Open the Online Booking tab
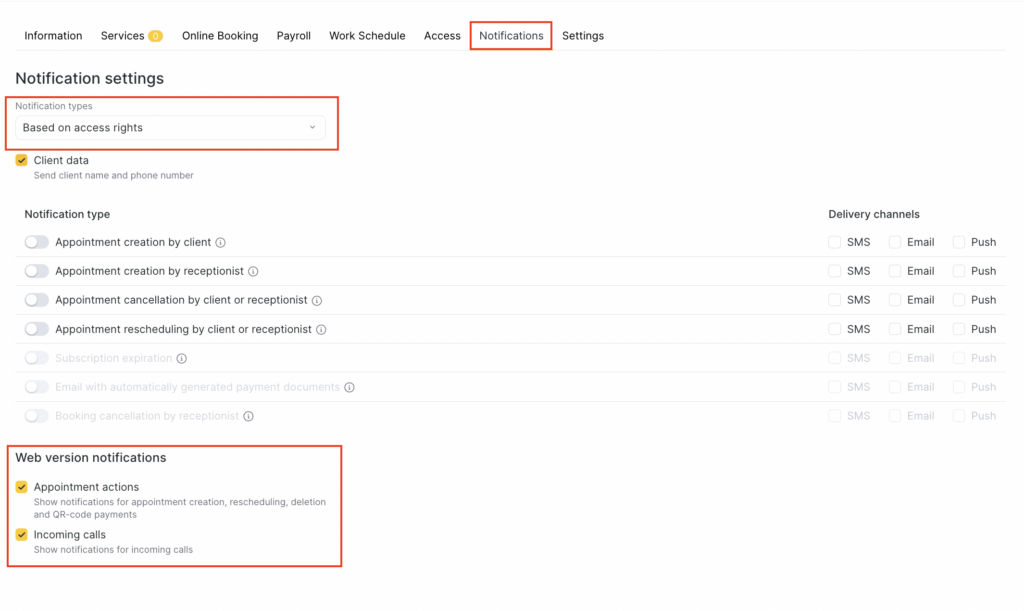 click(220, 36)
